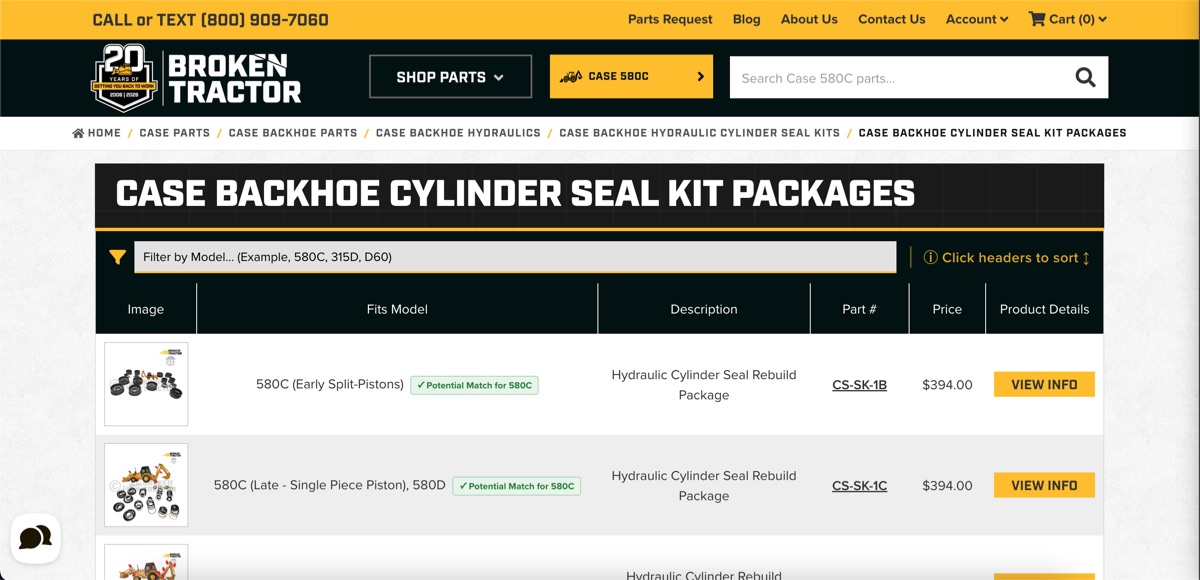Go to Case Backhoe Hydraulics breadcrumb
Image resolution: width=1200 pixels, height=580 pixels.
(458, 133)
